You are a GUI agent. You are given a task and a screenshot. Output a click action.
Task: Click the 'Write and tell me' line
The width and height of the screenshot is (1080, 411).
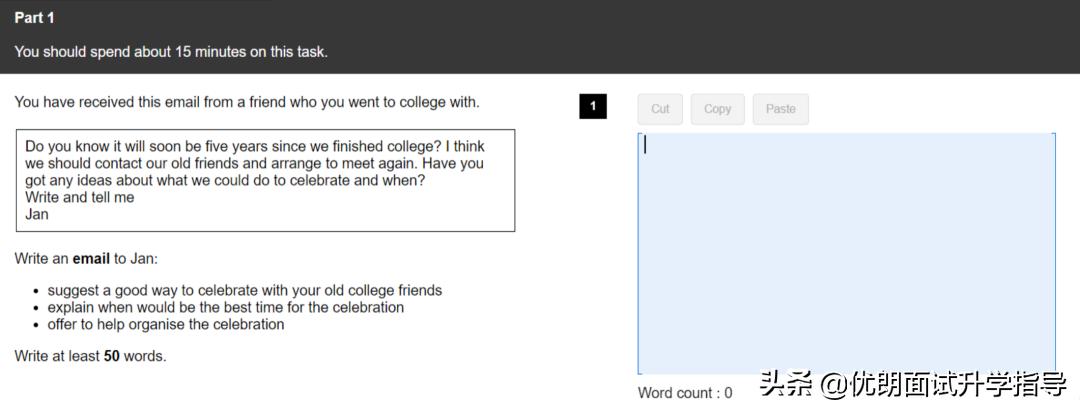(80, 197)
